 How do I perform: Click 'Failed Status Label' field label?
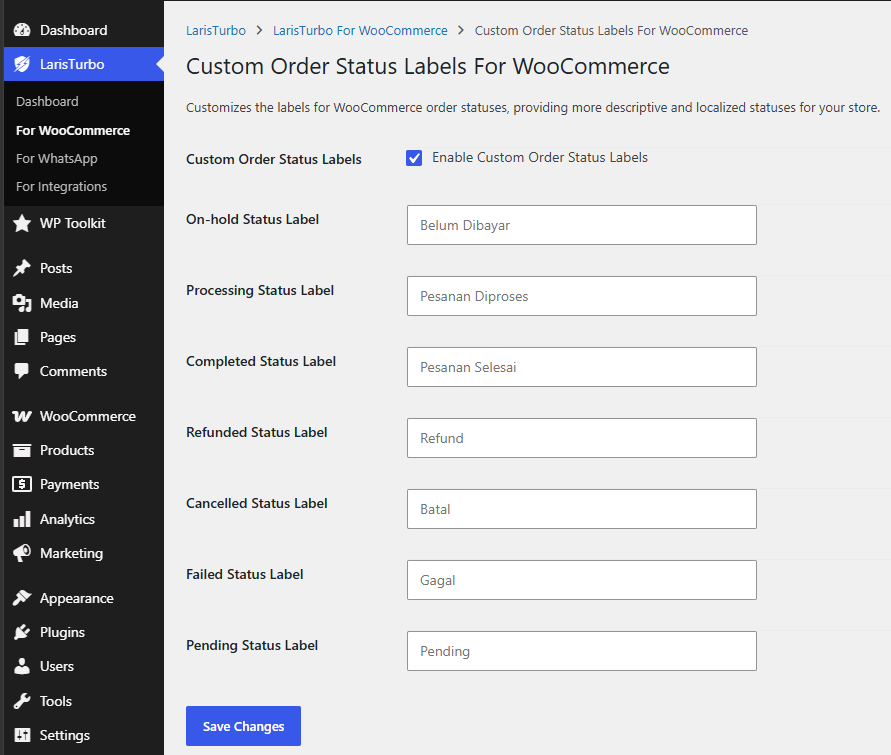(244, 574)
